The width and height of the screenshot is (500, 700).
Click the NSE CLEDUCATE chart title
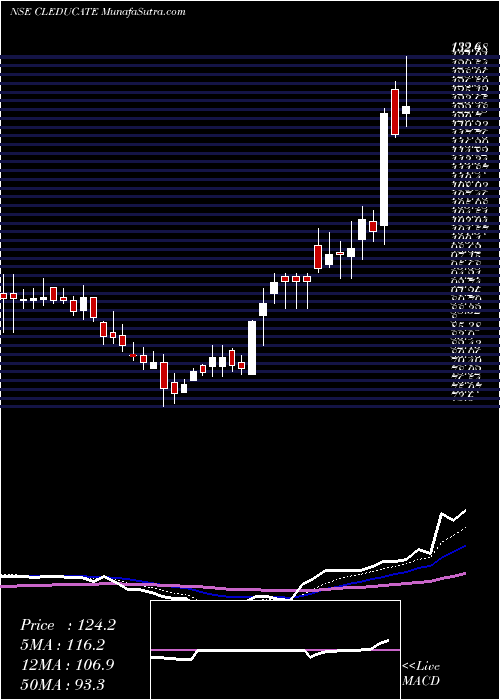[x=97, y=12]
